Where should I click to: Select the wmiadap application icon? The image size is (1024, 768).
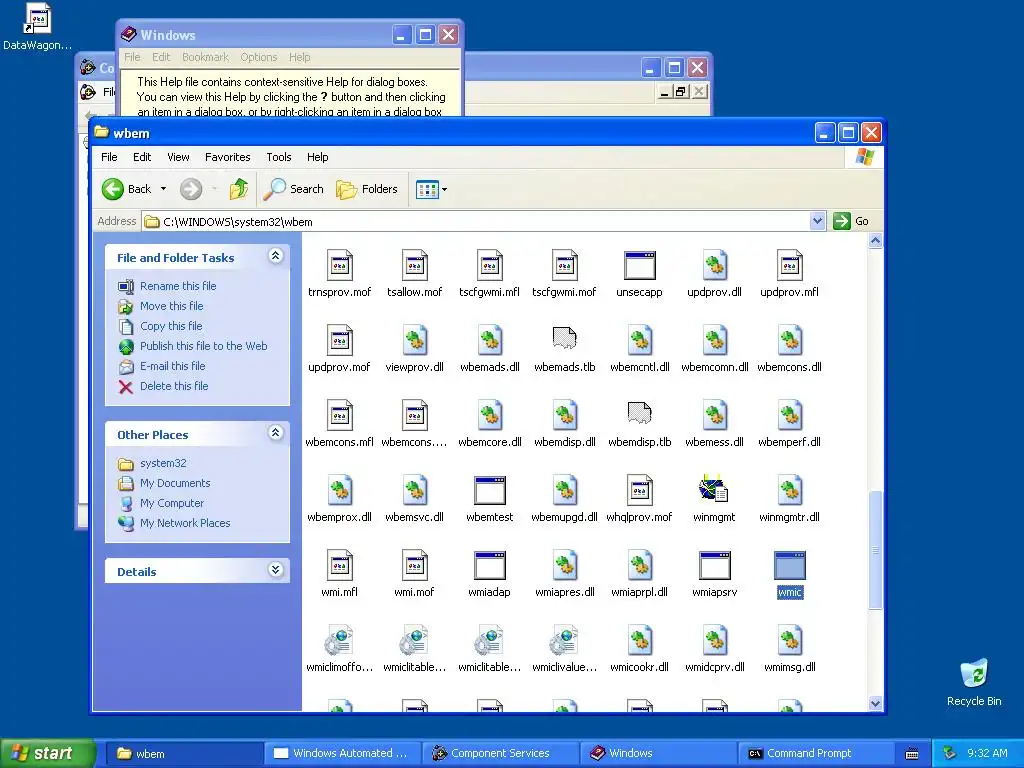490,566
